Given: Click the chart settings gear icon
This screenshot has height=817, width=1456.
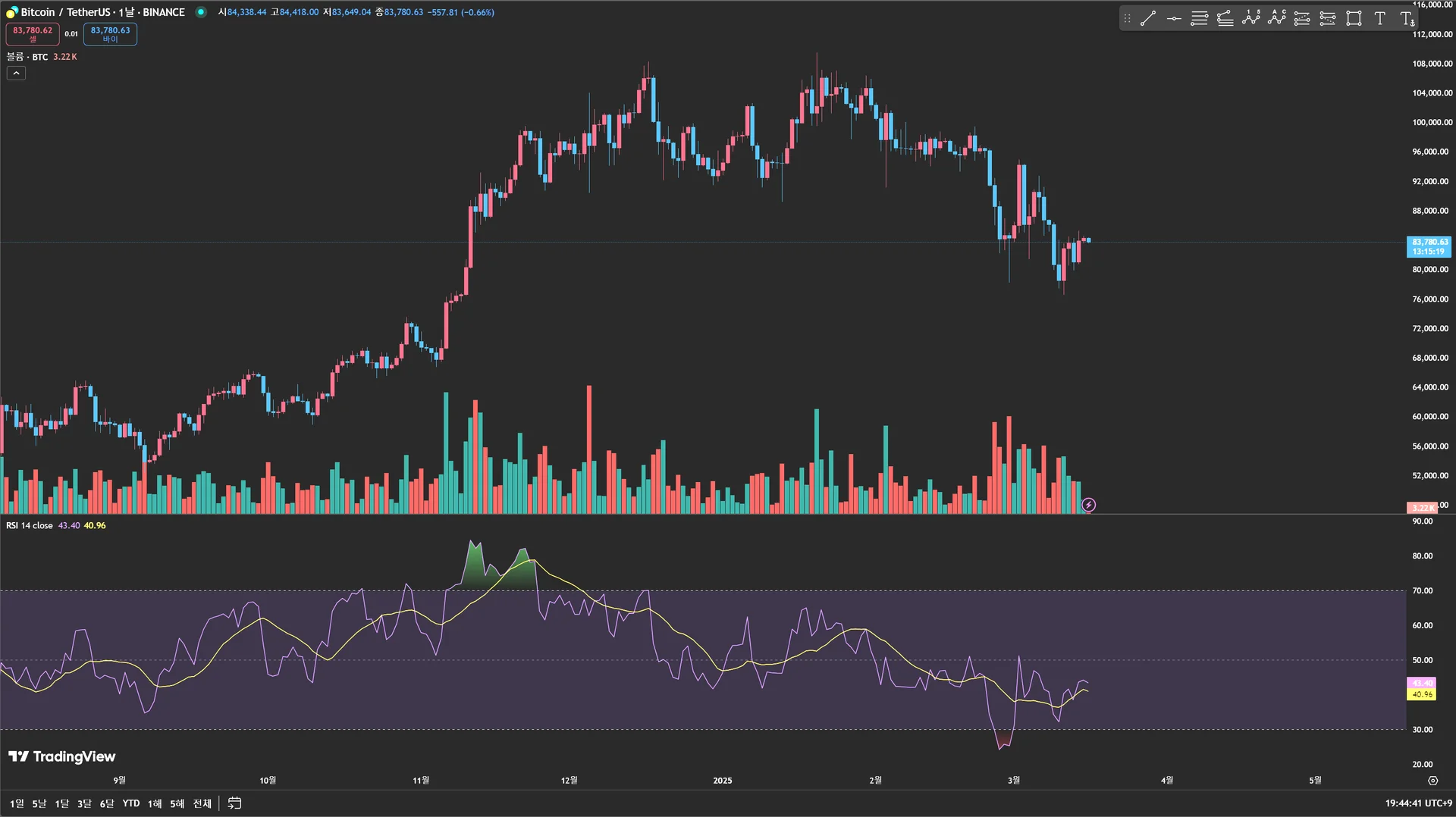Looking at the screenshot, I should (1432, 781).
